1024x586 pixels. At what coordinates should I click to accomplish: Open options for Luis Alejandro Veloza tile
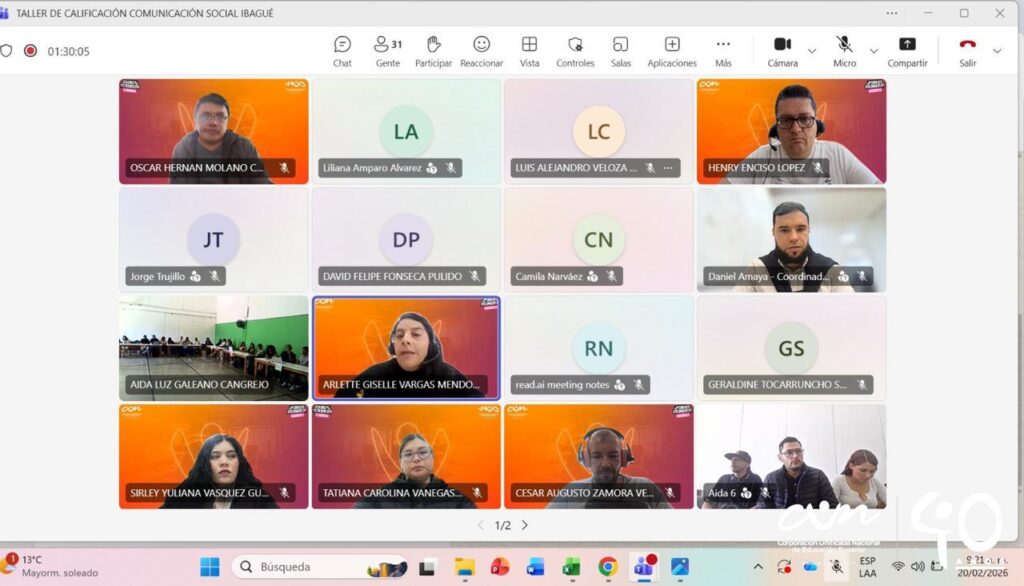(x=668, y=168)
